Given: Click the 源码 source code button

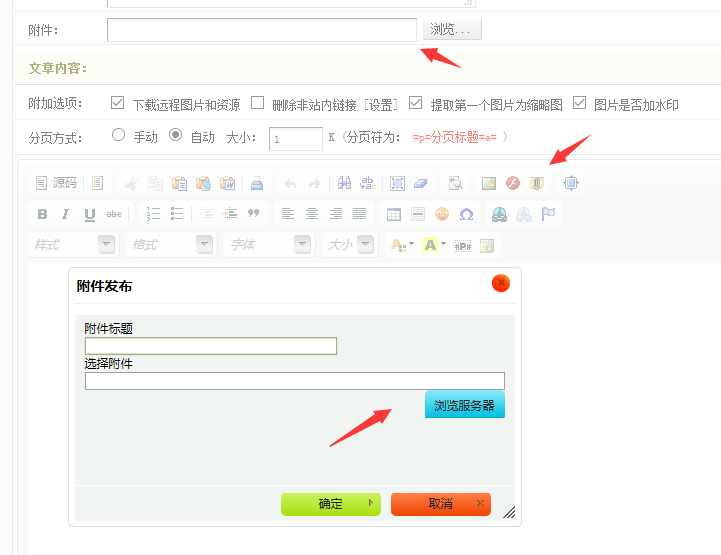Looking at the screenshot, I should pos(56,183).
